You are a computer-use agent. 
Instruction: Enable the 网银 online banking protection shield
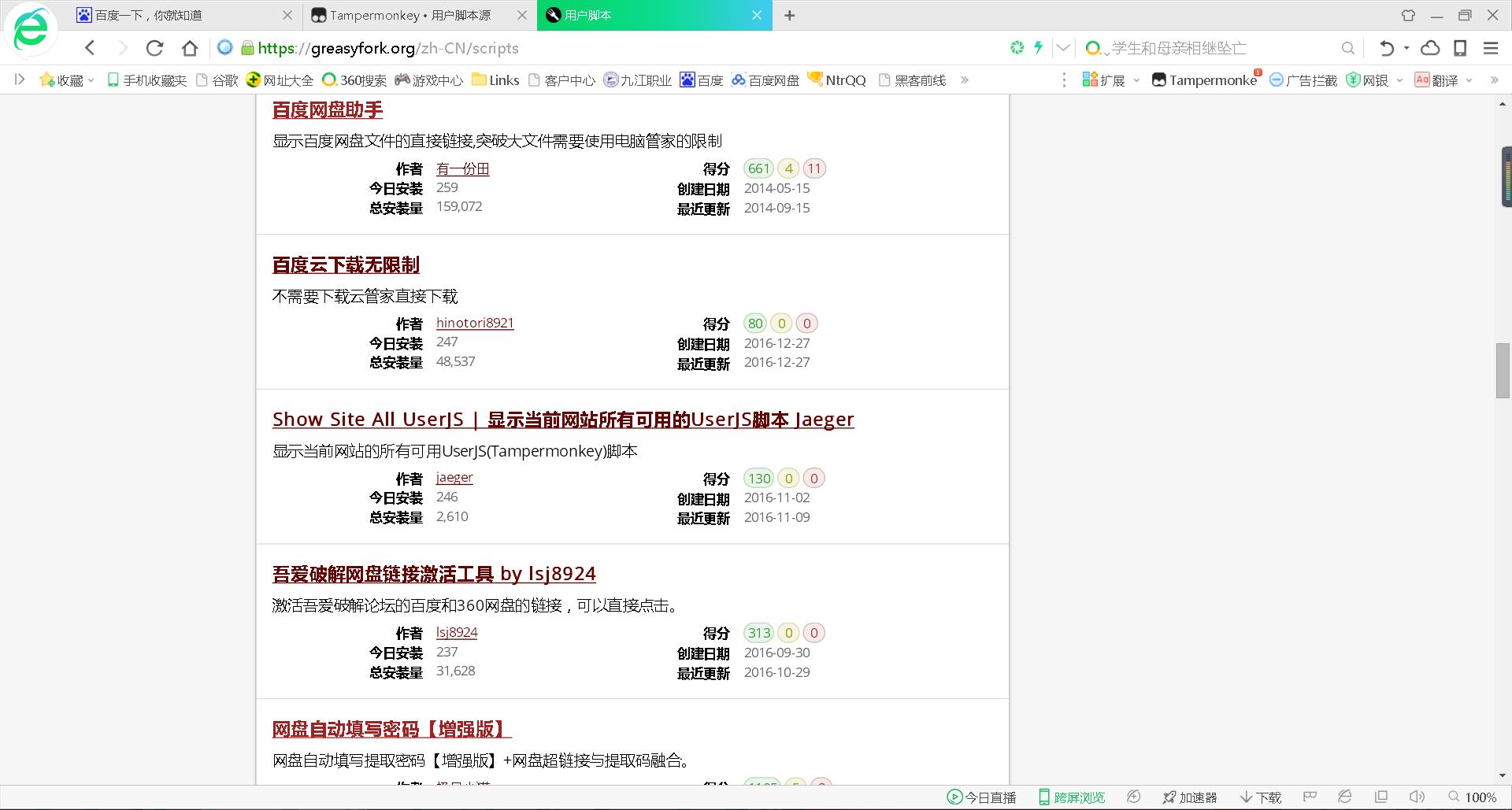(1353, 79)
